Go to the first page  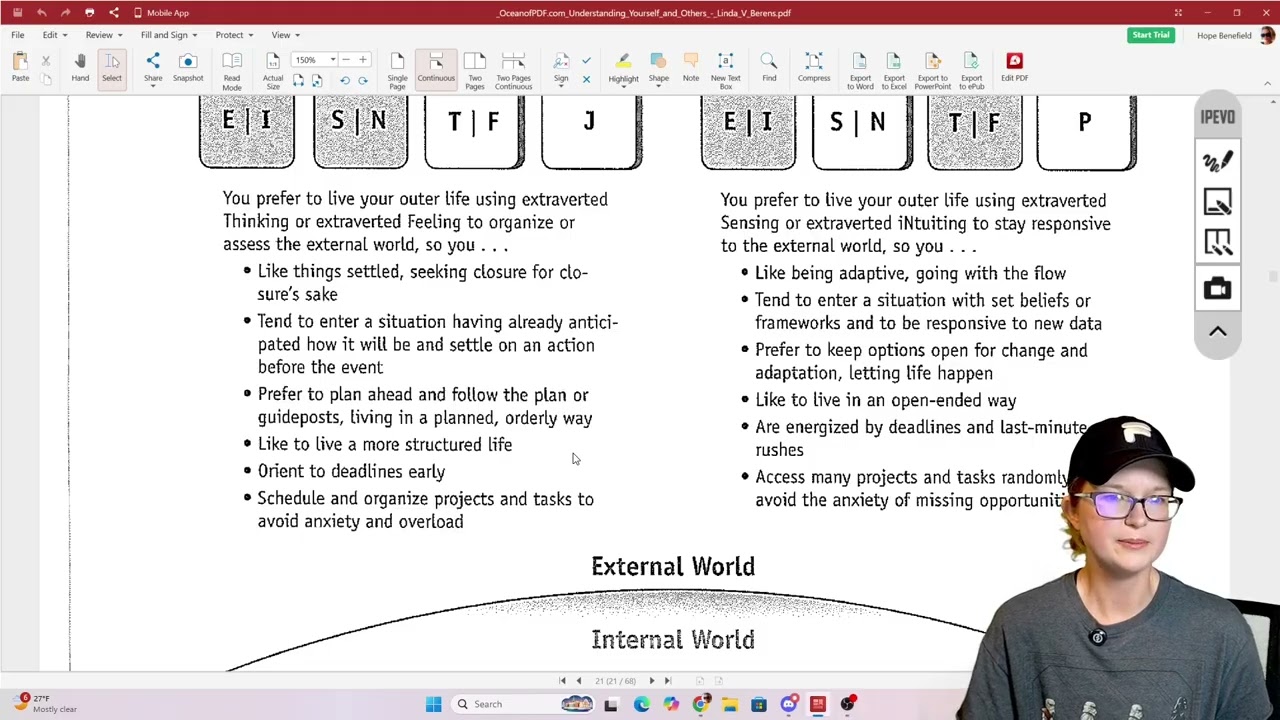point(562,681)
